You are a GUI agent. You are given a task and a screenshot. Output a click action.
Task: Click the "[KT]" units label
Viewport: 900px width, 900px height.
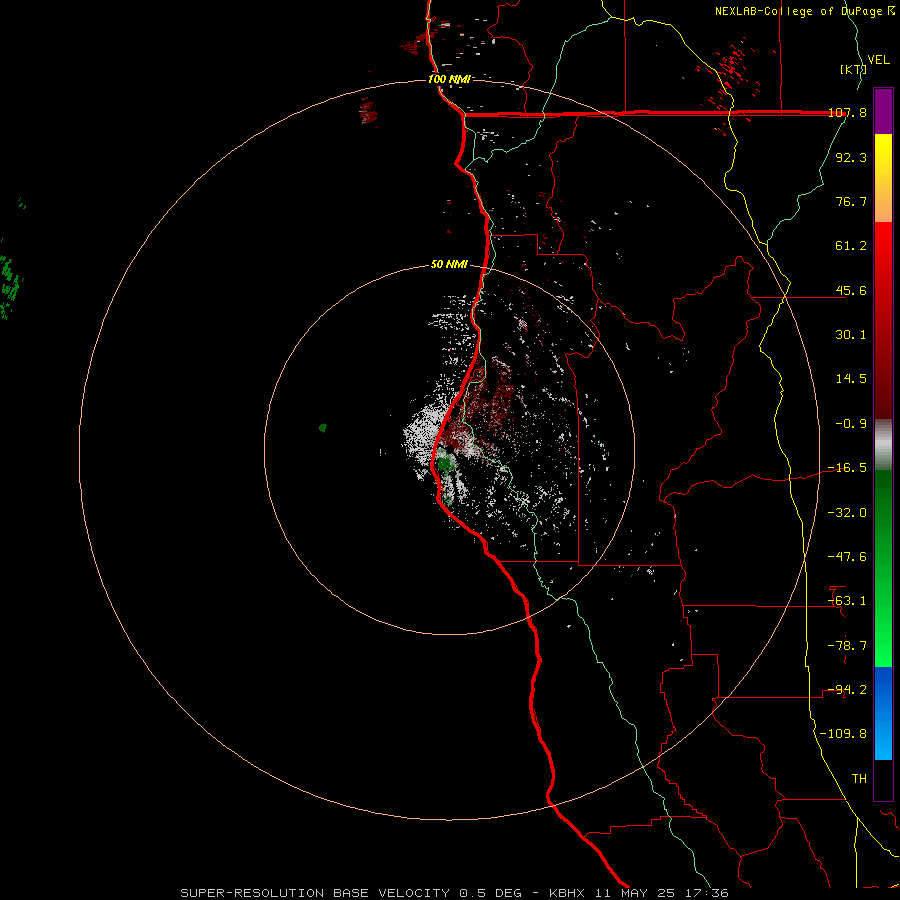(x=853, y=69)
